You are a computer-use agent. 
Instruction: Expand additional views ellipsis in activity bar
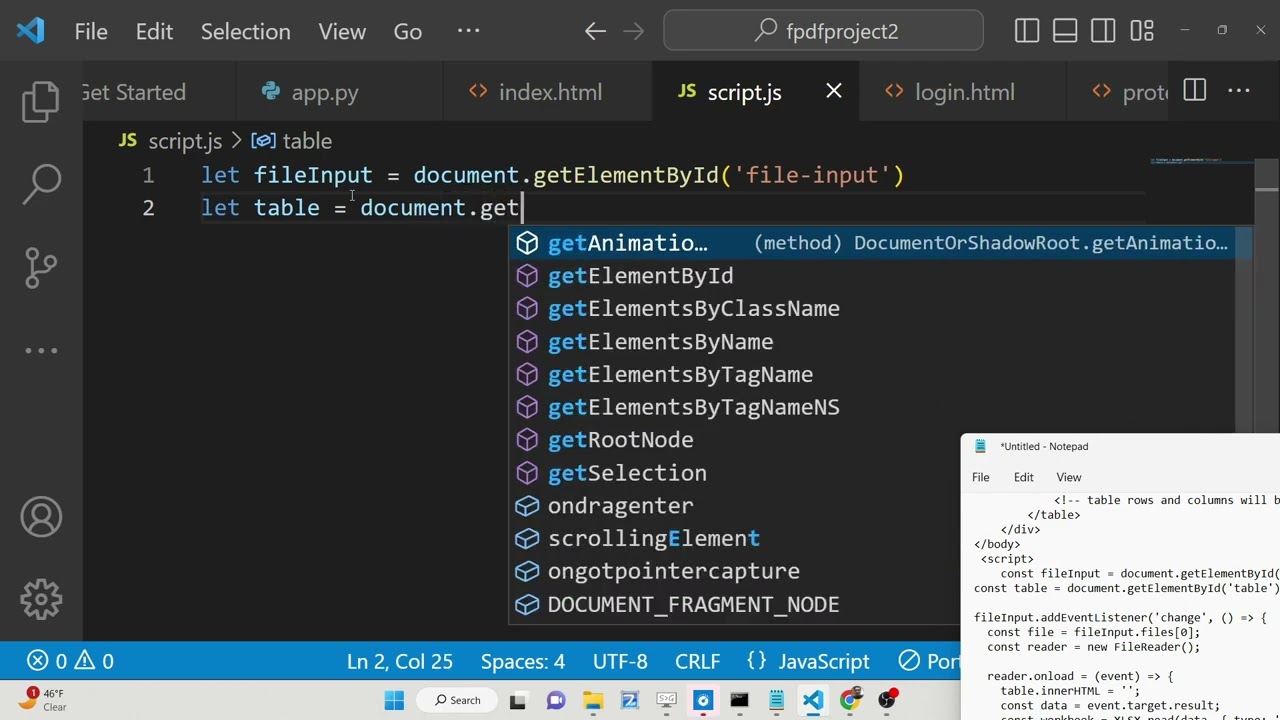[x=41, y=350]
